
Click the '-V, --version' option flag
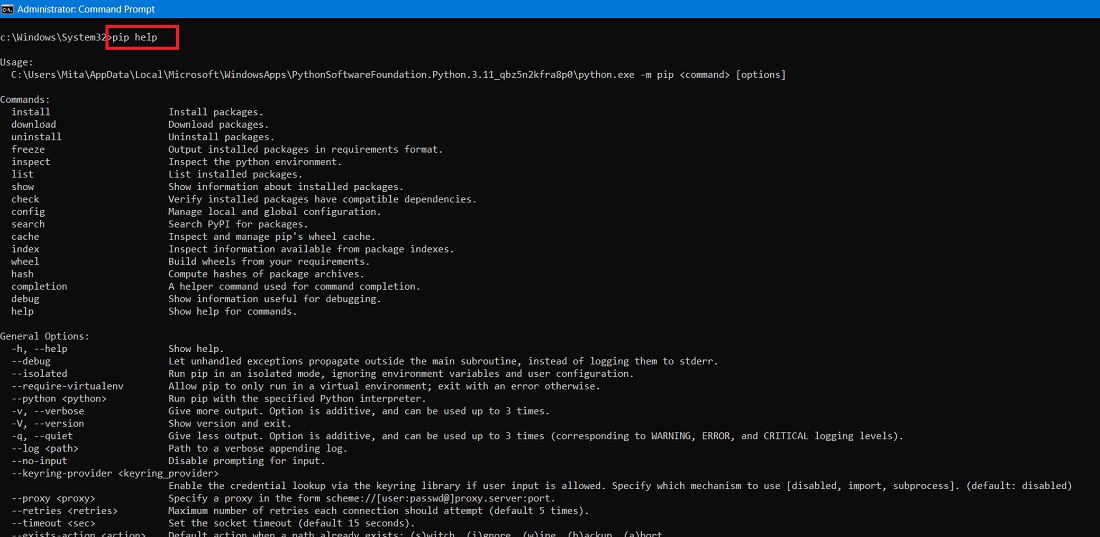[x=48, y=423]
